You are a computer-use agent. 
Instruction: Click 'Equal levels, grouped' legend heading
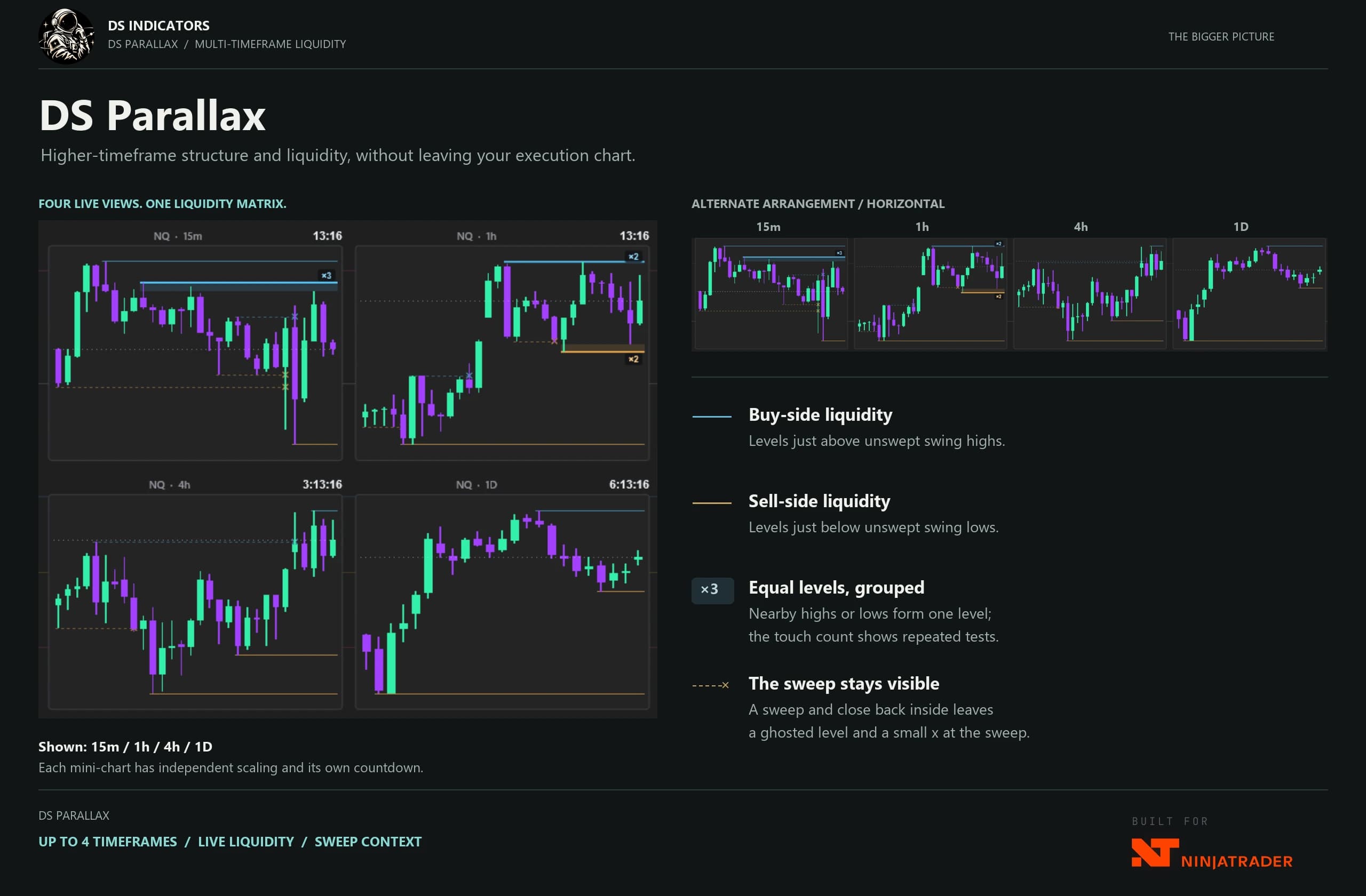tap(836, 588)
